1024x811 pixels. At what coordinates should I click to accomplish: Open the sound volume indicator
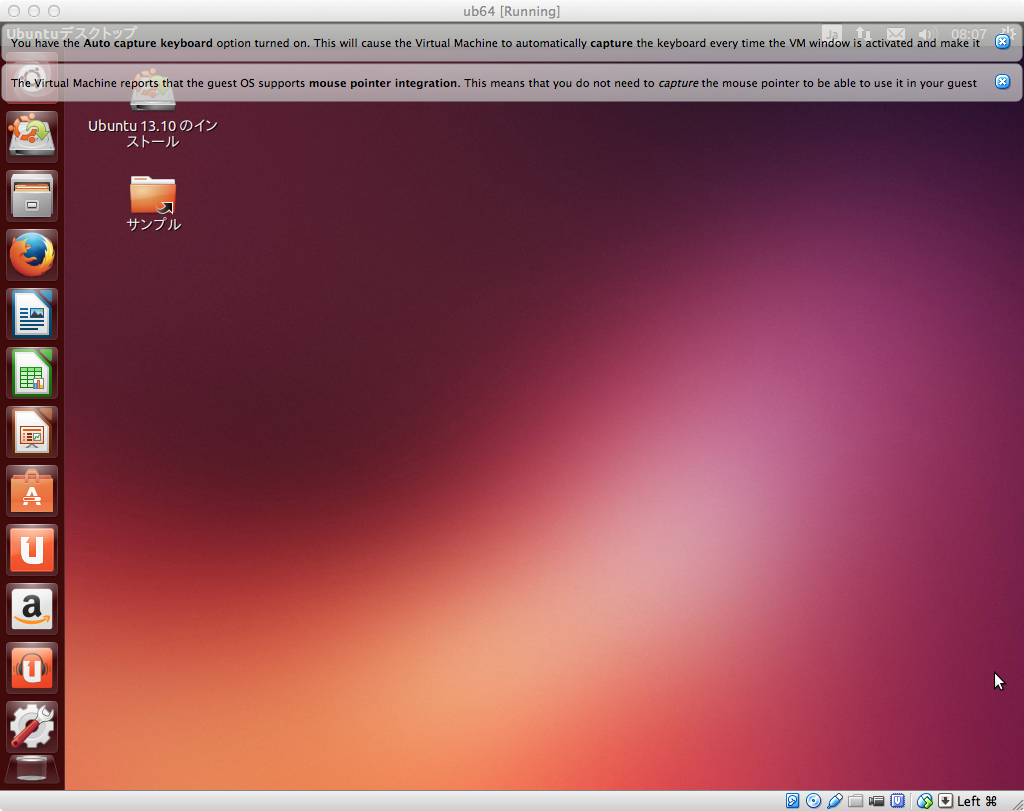pyautogui.click(x=927, y=33)
